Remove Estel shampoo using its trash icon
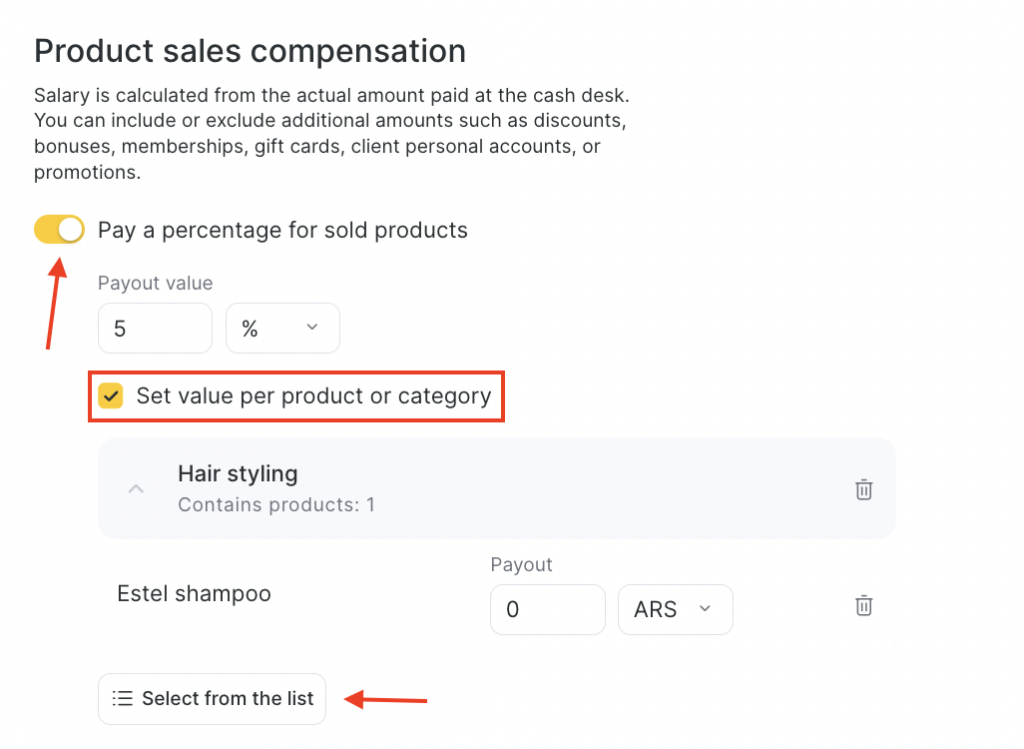 (864, 605)
